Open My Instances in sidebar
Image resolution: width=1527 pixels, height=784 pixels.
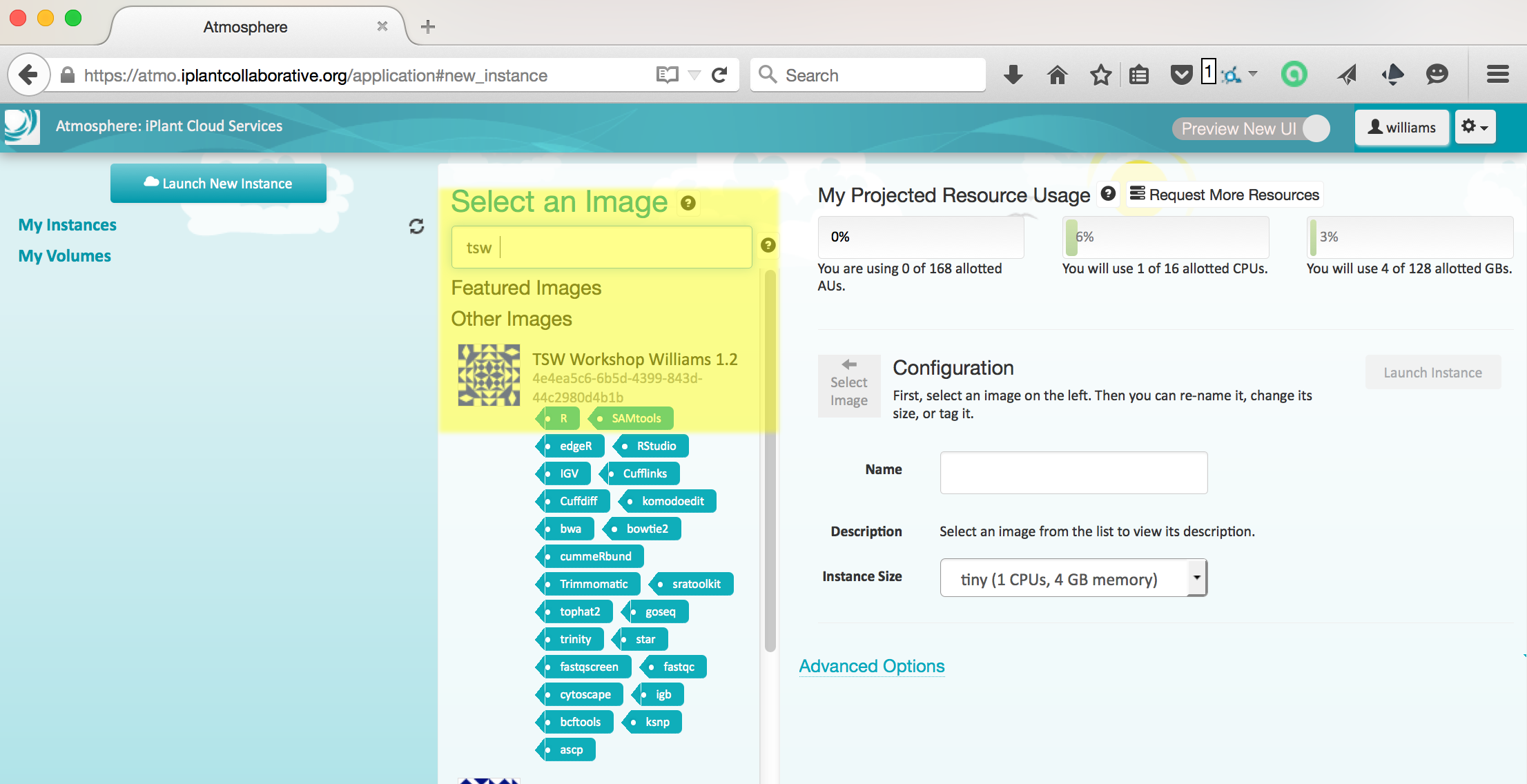click(x=67, y=225)
